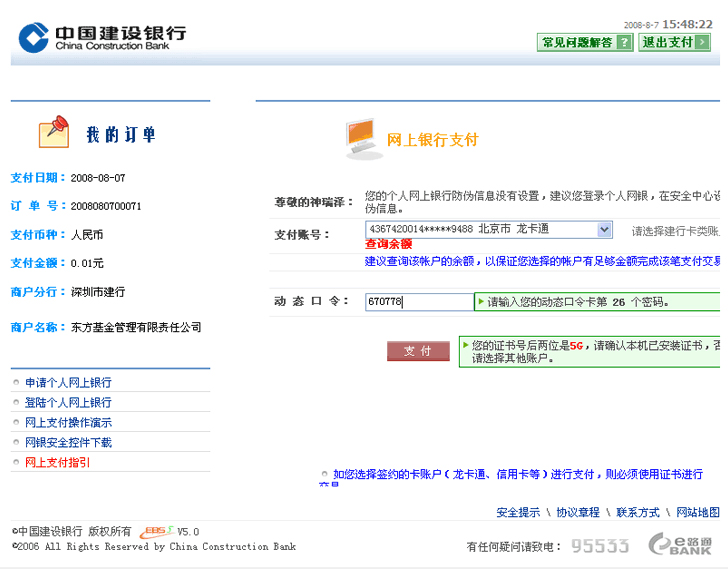The height and width of the screenshot is (569, 728).
Task: Click the 请选择建行卡类账 hint text
Action: tap(676, 231)
